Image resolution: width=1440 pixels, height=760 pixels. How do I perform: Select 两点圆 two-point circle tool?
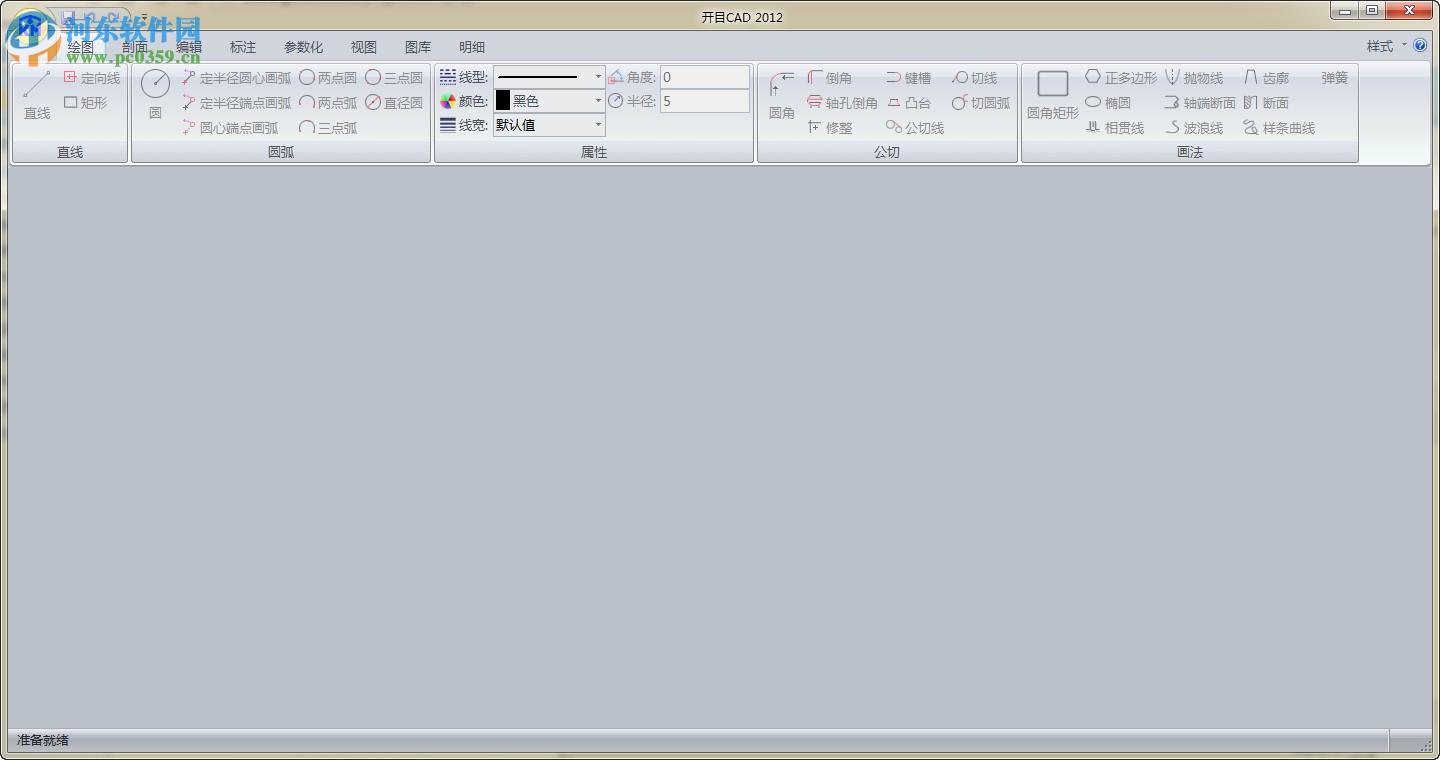pos(328,78)
